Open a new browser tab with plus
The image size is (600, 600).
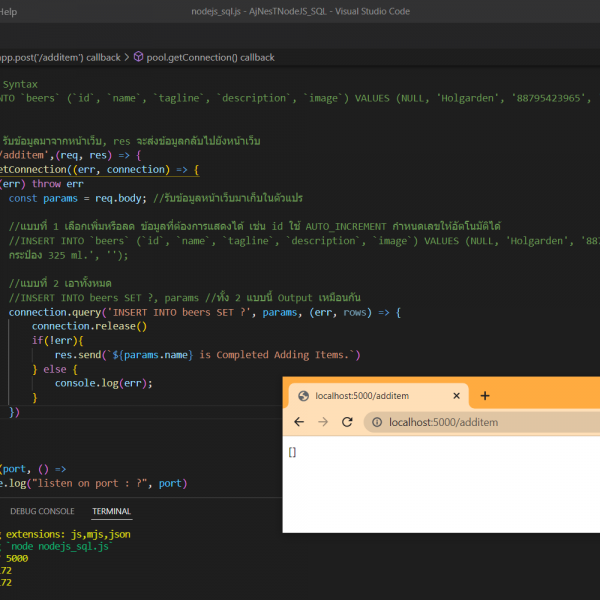point(485,395)
